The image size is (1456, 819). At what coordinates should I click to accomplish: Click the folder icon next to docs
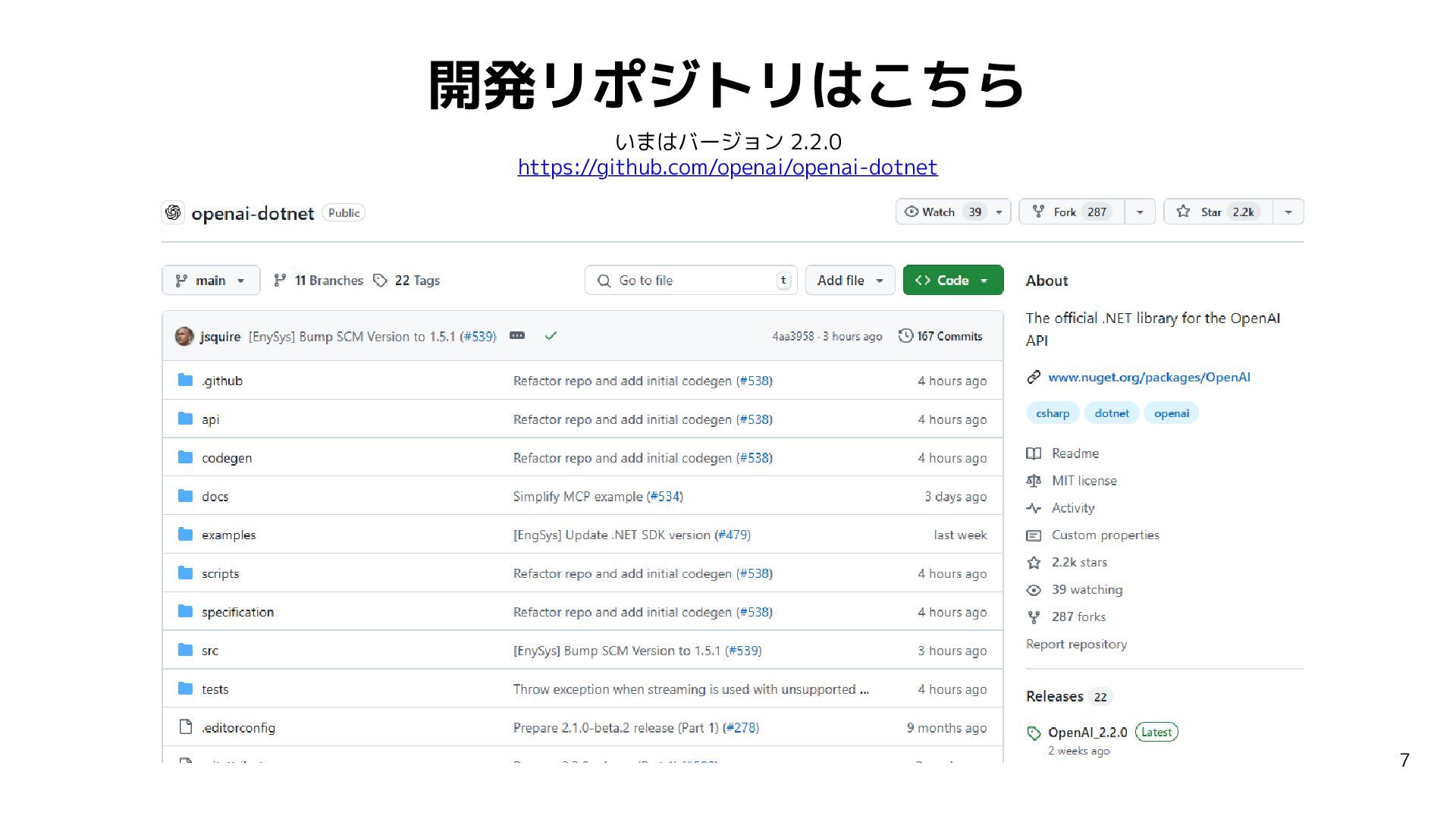(x=185, y=496)
